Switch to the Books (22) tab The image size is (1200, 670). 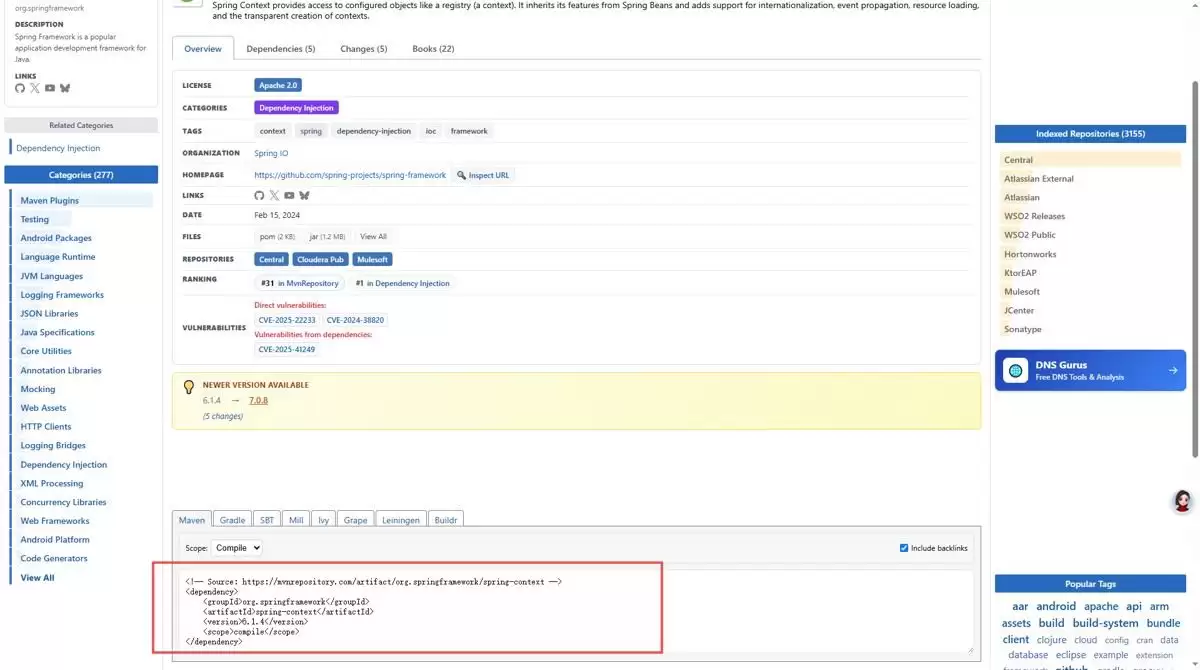(x=433, y=49)
